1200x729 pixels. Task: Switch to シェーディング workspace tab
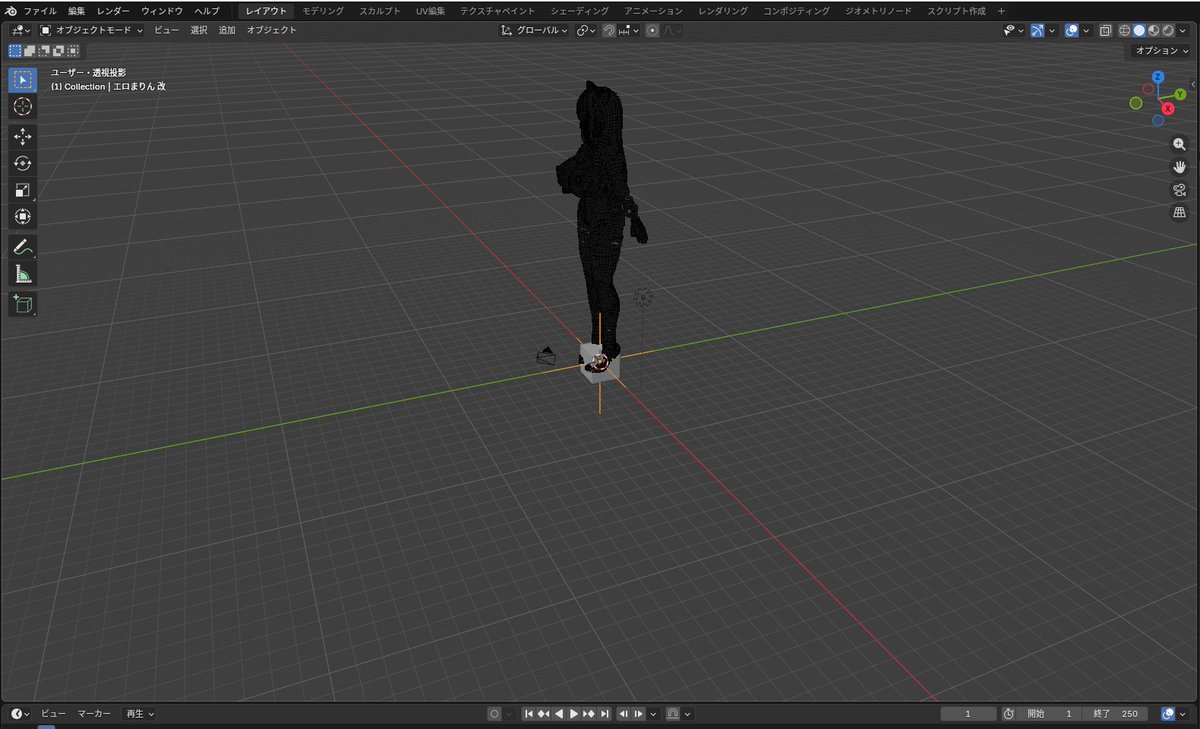pos(580,10)
